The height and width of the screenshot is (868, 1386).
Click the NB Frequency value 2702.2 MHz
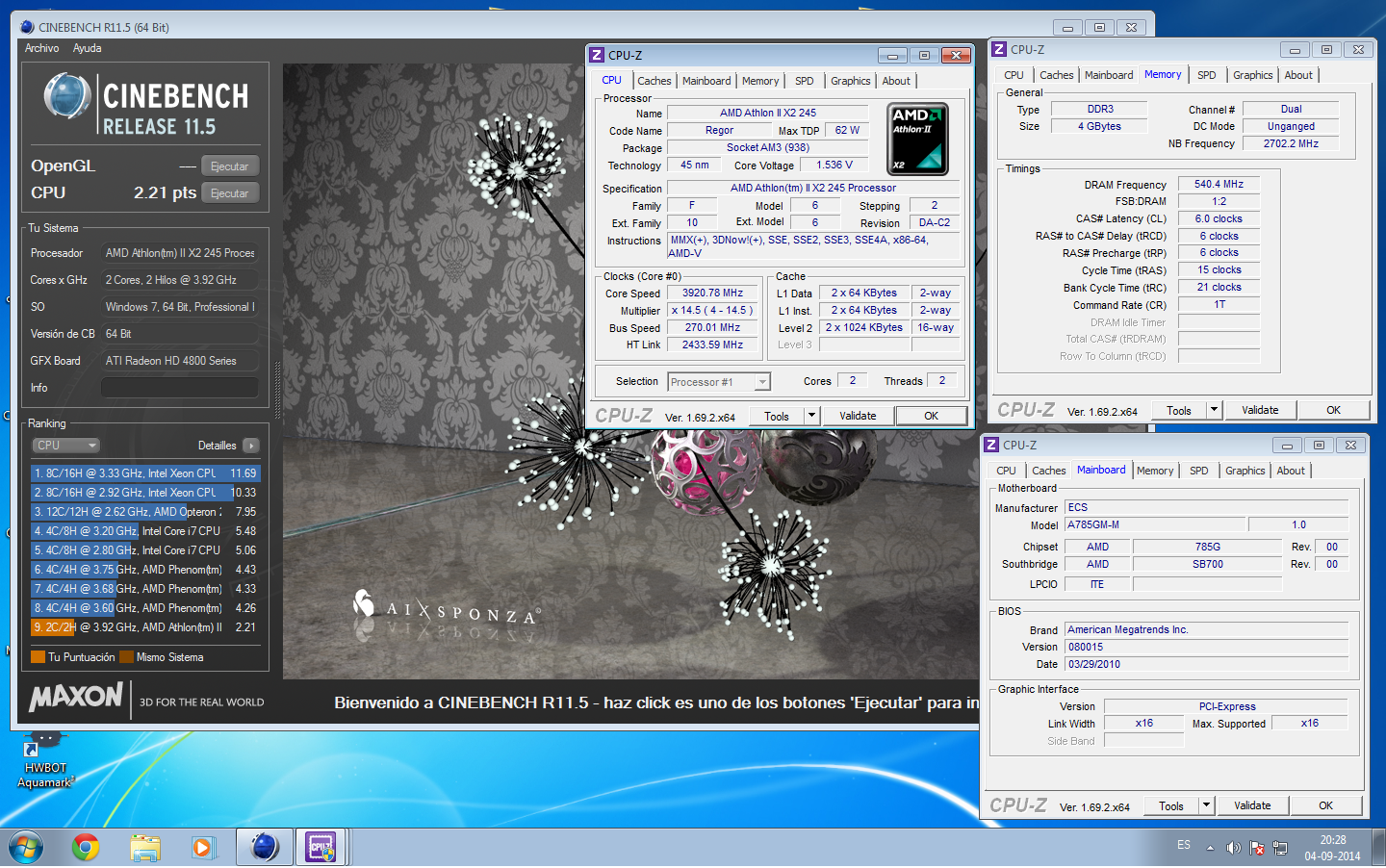(1291, 144)
